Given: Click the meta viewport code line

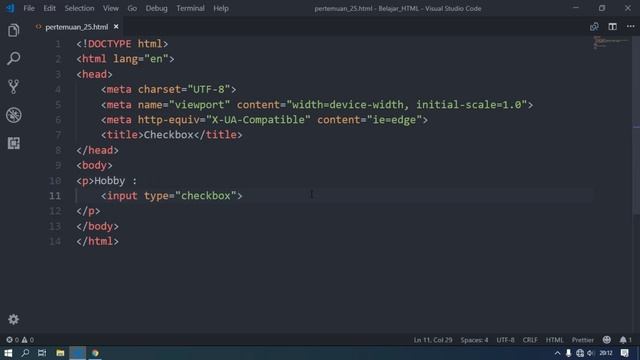Looking at the screenshot, I should [317, 105].
